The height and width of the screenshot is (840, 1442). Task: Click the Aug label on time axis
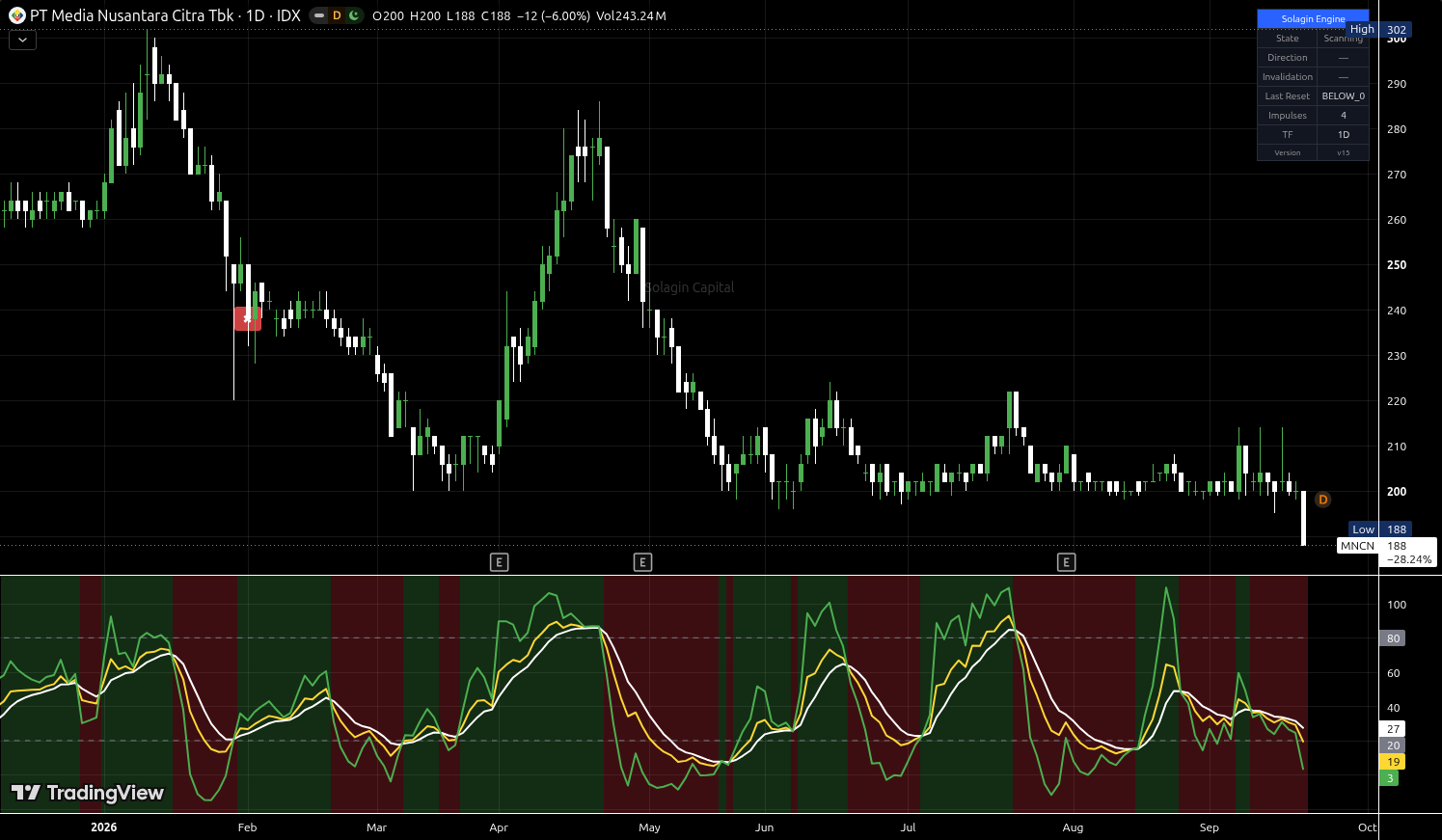coord(1073,827)
